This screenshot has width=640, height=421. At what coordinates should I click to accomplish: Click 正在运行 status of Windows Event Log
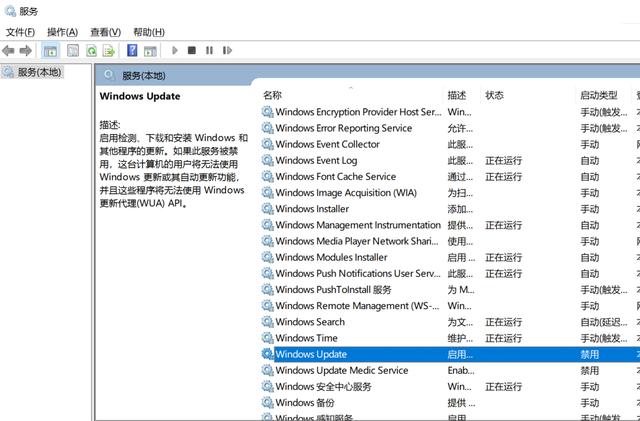pyautogui.click(x=504, y=161)
